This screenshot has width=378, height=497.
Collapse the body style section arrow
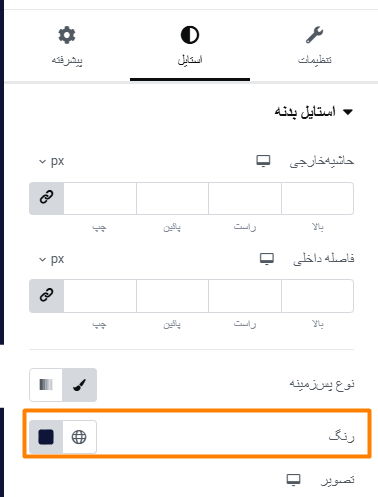(348, 112)
